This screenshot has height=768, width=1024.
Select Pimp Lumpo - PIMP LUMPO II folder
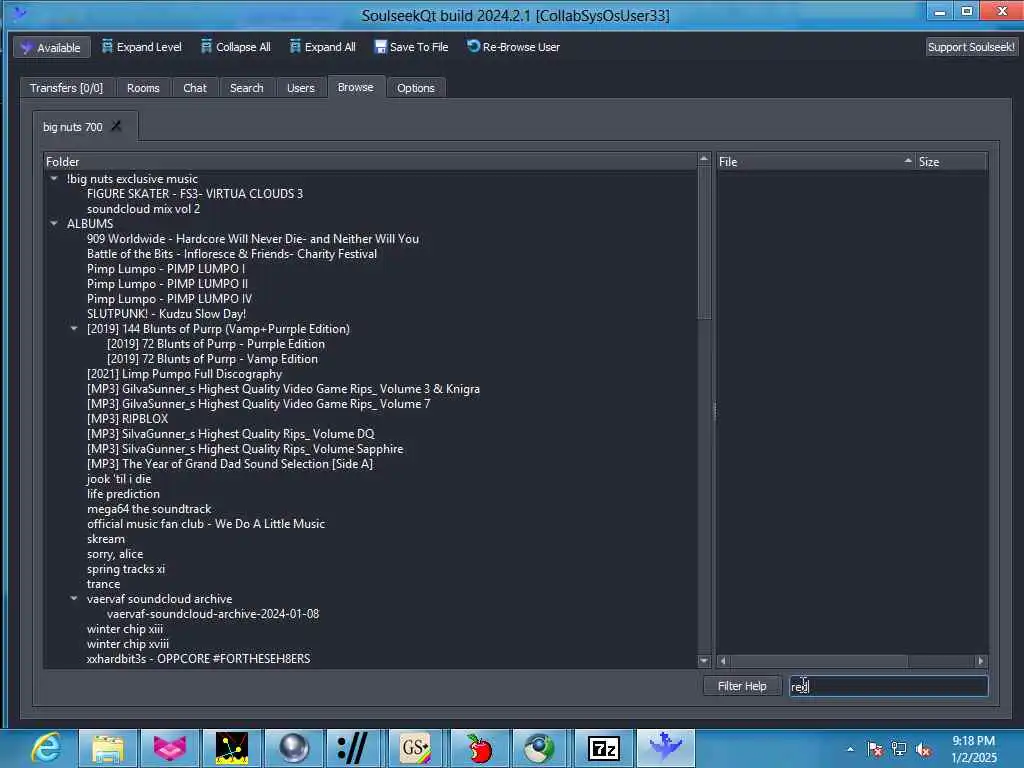tap(167, 283)
